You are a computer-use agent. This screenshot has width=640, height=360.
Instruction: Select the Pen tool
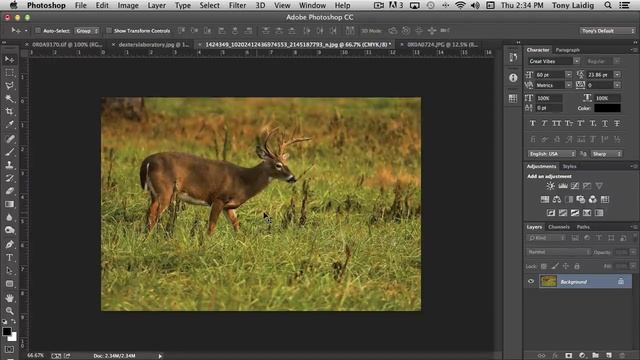coord(9,244)
